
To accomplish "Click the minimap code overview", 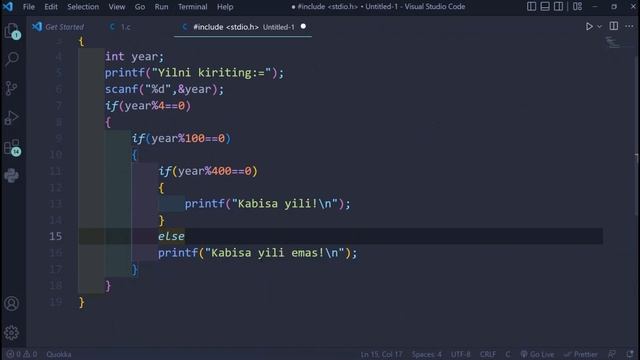I will (x=612, y=42).
